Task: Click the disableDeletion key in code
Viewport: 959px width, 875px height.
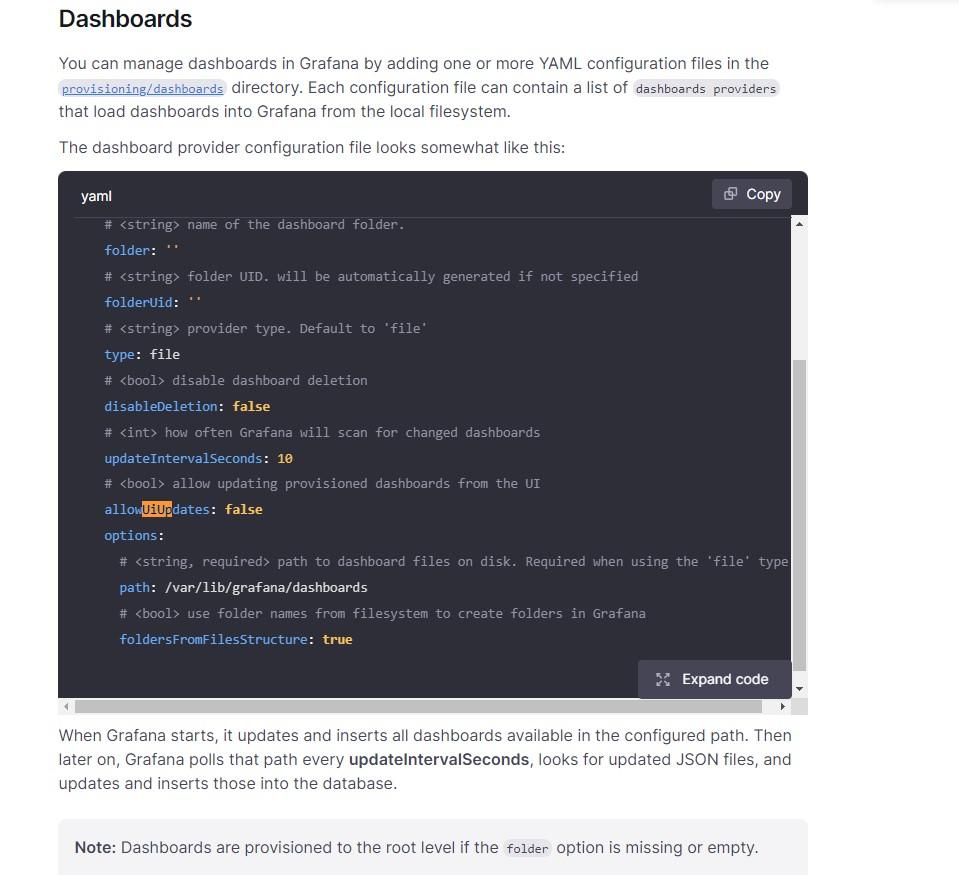Action: click(160, 407)
